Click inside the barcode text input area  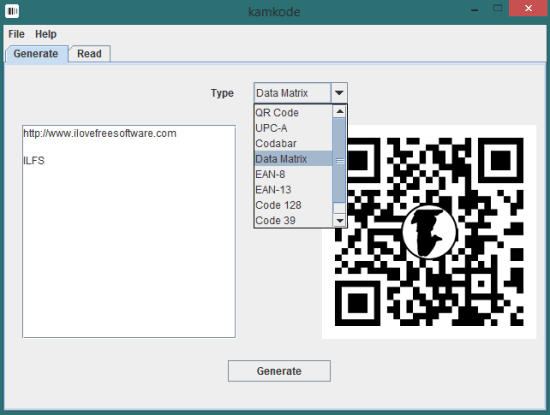(129, 232)
